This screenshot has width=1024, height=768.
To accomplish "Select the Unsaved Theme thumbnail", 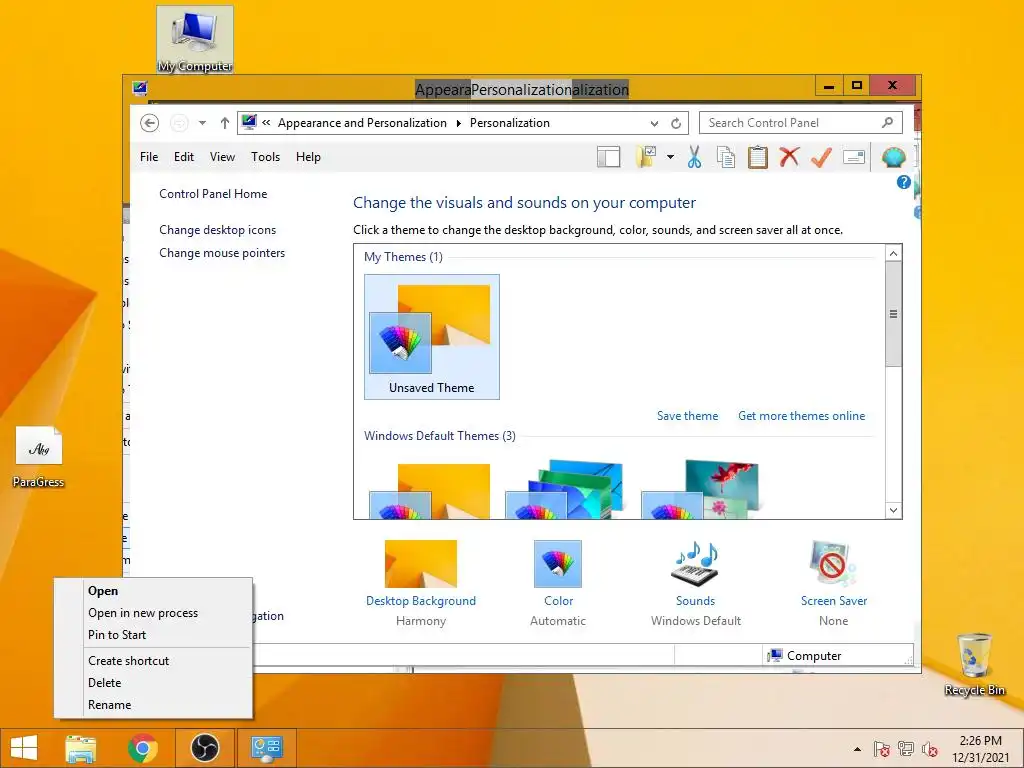I will (432, 337).
